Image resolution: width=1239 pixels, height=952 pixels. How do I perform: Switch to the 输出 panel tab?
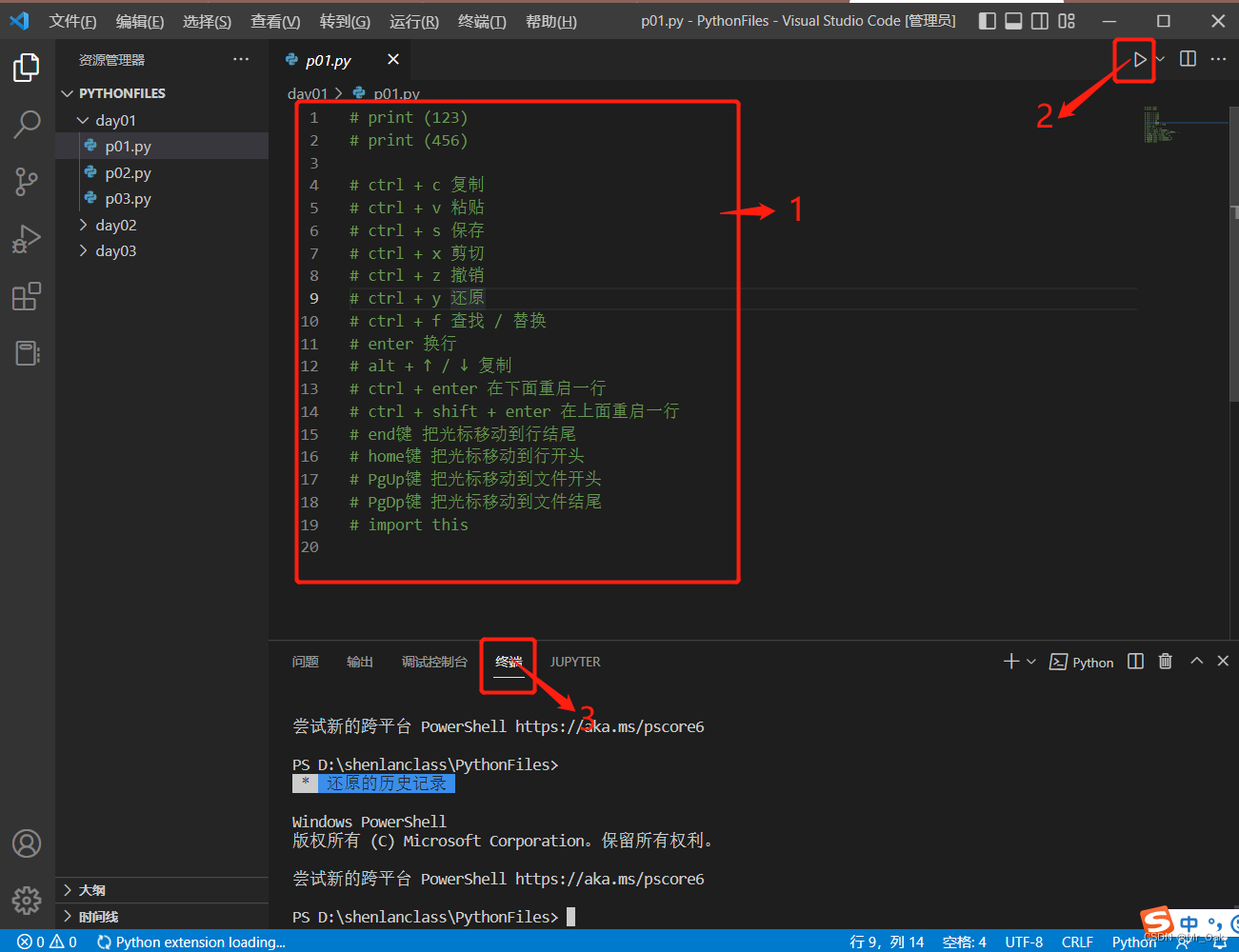pos(359,662)
